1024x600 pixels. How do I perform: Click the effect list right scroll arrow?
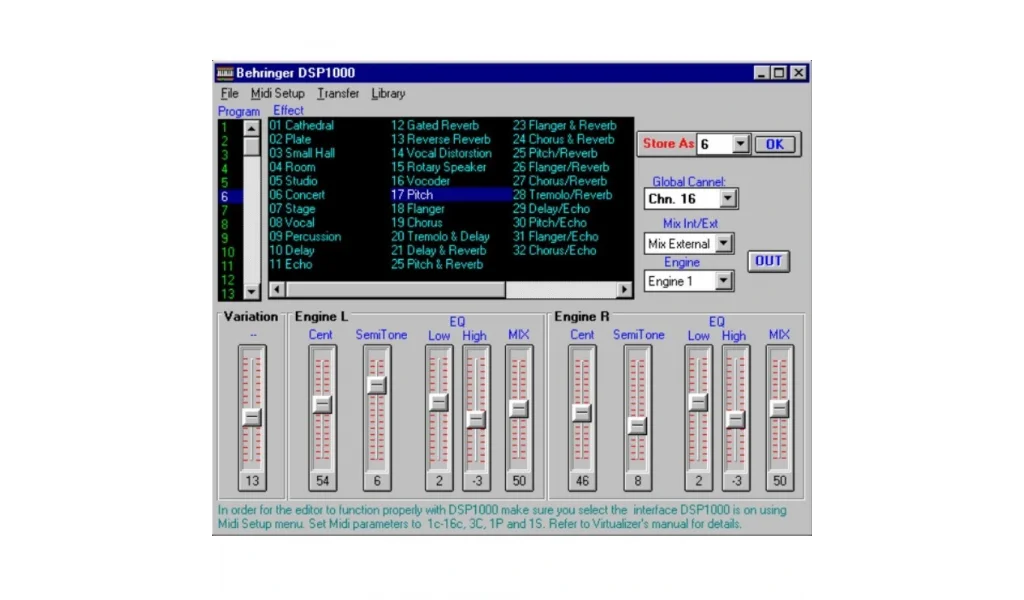(625, 290)
